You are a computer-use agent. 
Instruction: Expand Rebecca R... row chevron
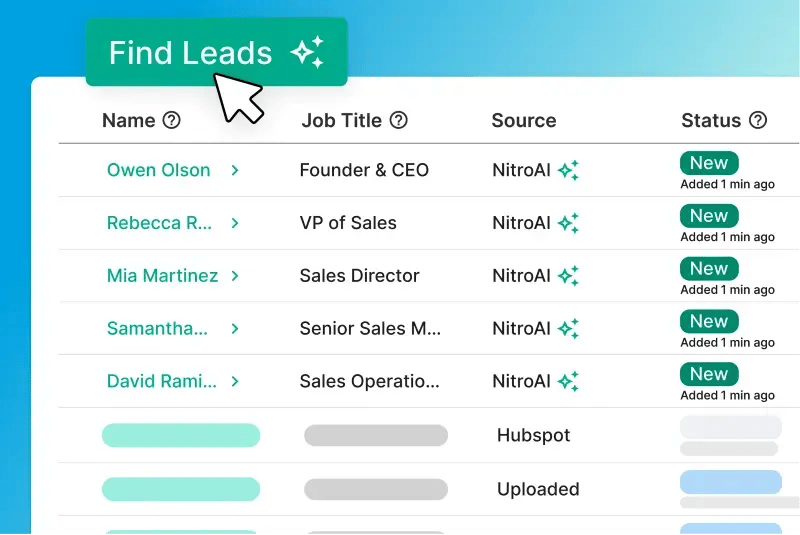[235, 223]
